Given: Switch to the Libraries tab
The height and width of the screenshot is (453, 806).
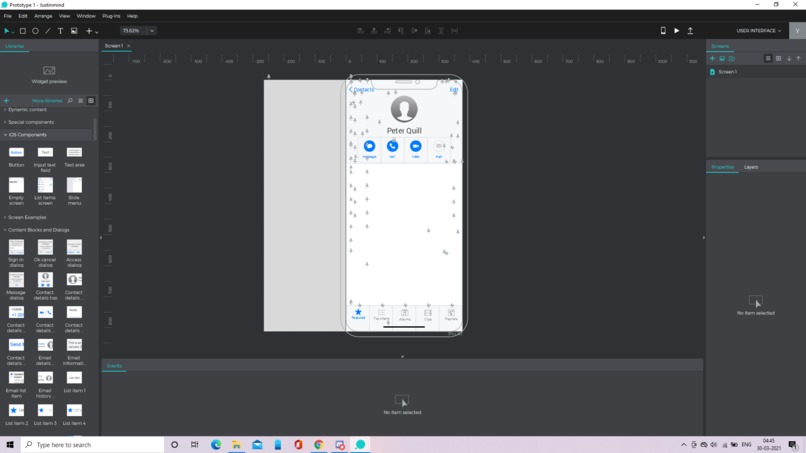Looking at the screenshot, I should [x=14, y=46].
